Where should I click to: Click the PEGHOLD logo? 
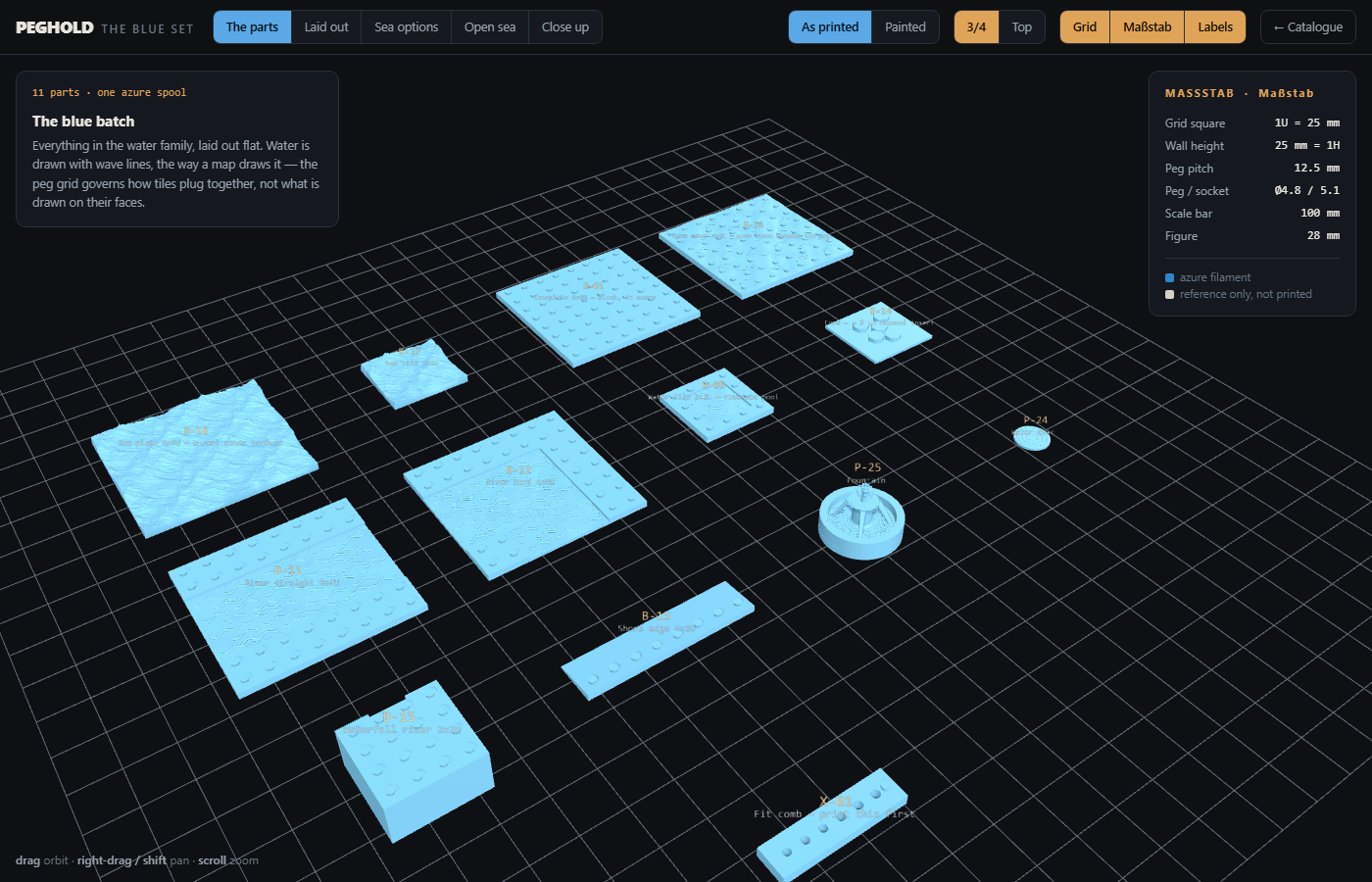(55, 27)
